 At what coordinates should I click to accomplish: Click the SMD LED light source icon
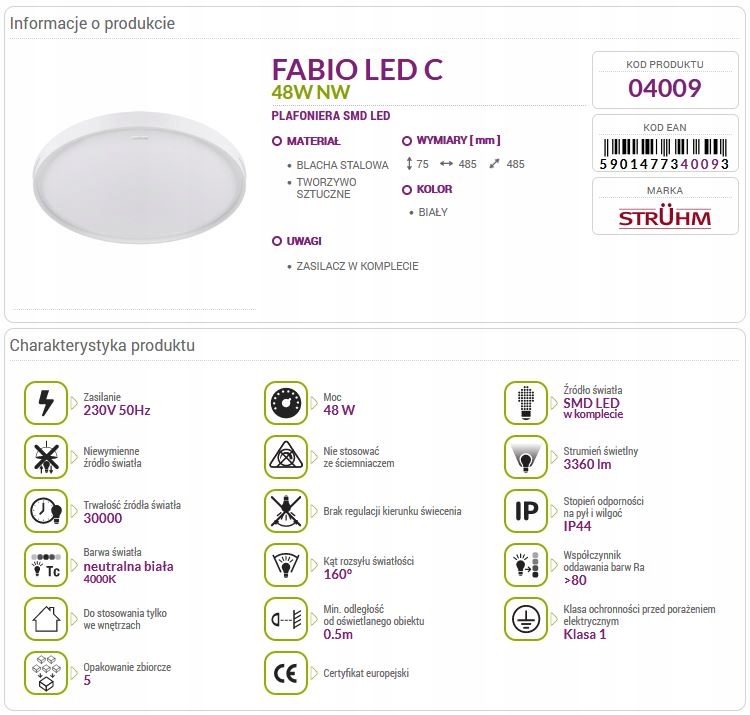tap(527, 402)
